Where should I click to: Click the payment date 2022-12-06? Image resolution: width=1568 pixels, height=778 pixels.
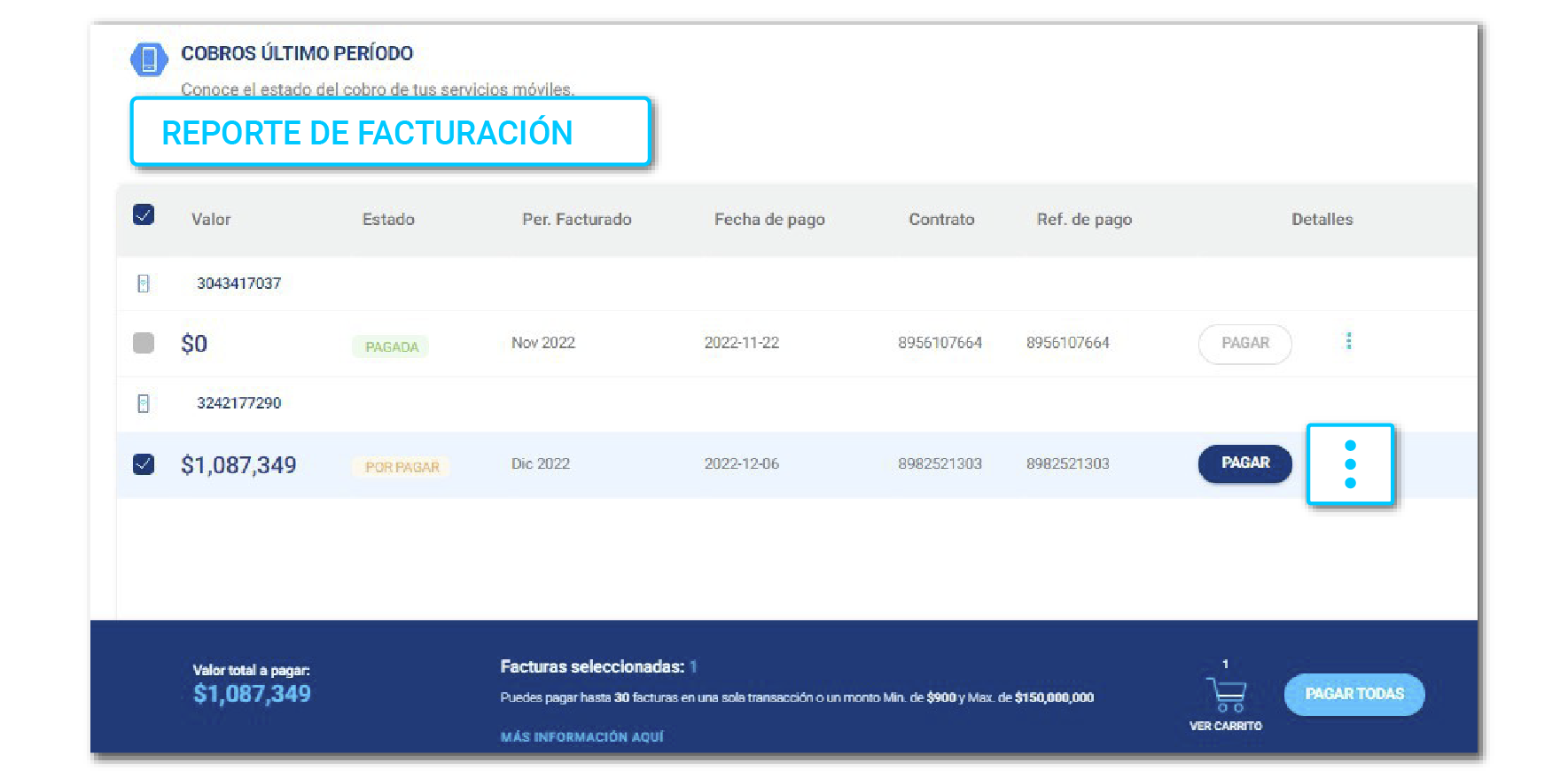tap(742, 463)
